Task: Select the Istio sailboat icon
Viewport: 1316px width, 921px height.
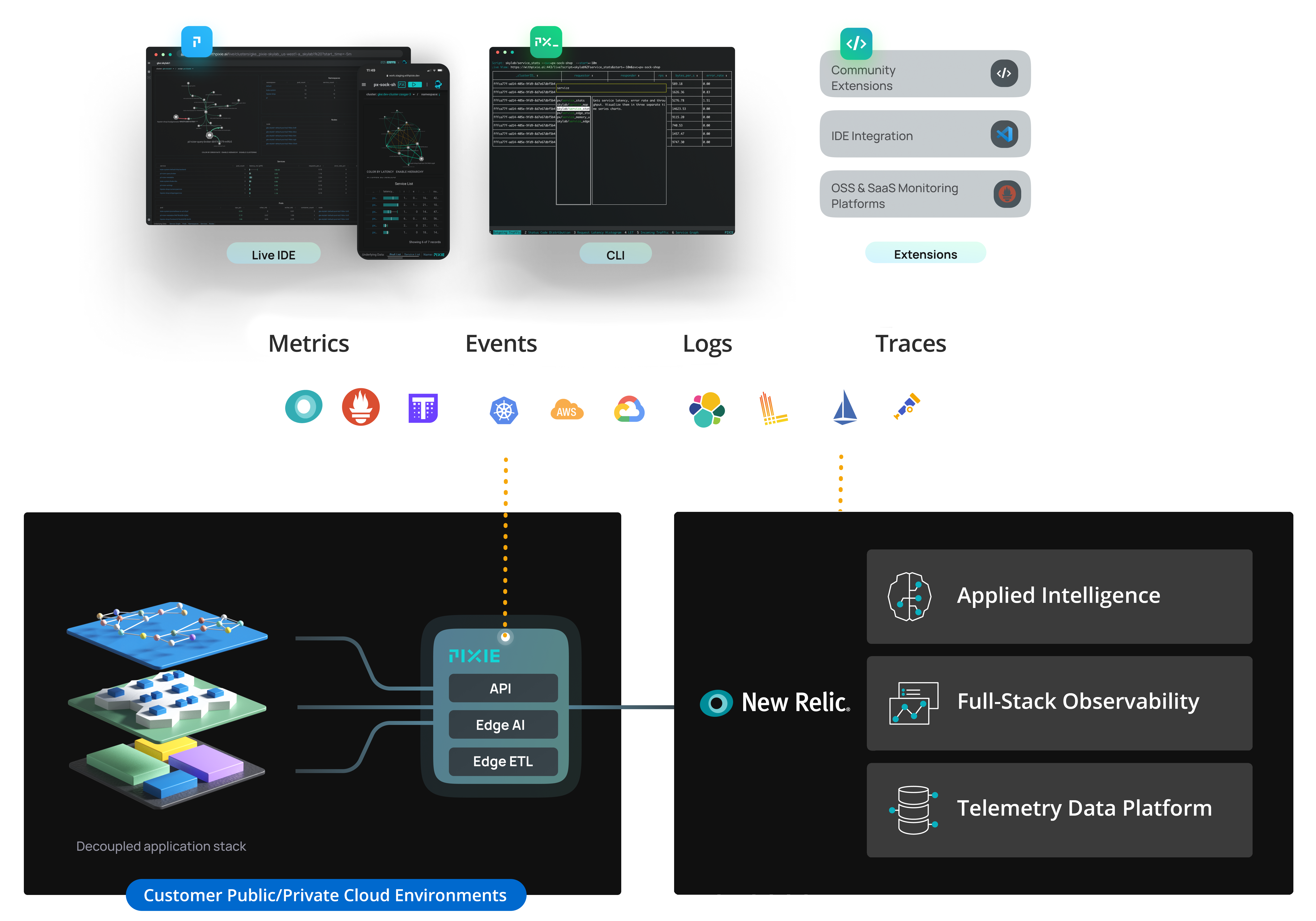Action: tap(845, 407)
